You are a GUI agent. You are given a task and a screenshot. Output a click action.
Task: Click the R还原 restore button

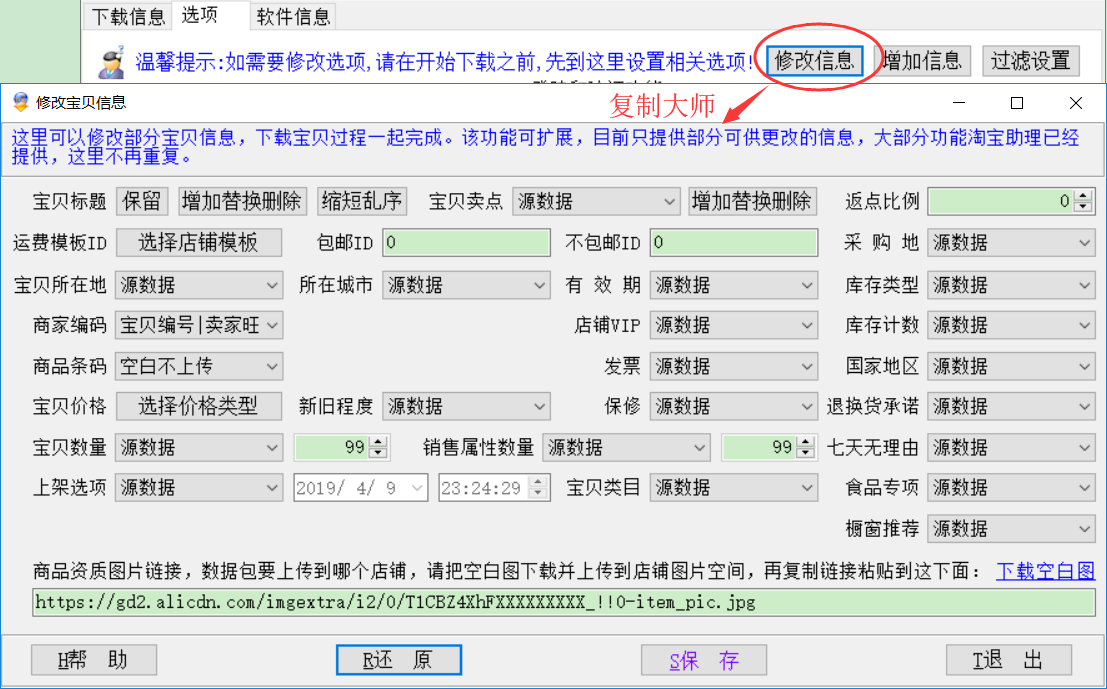pyautogui.click(x=398, y=660)
